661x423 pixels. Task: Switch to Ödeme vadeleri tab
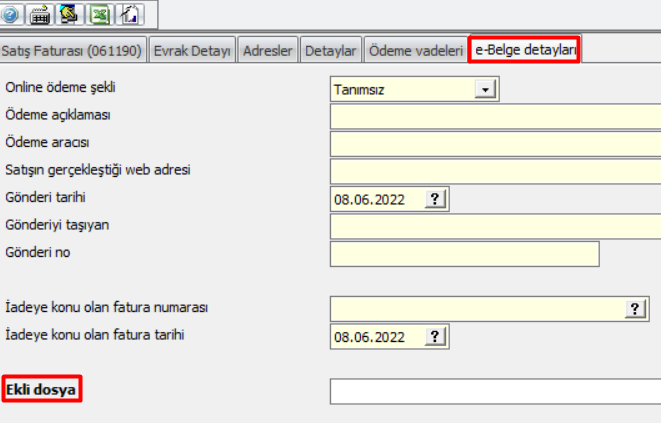point(415,50)
